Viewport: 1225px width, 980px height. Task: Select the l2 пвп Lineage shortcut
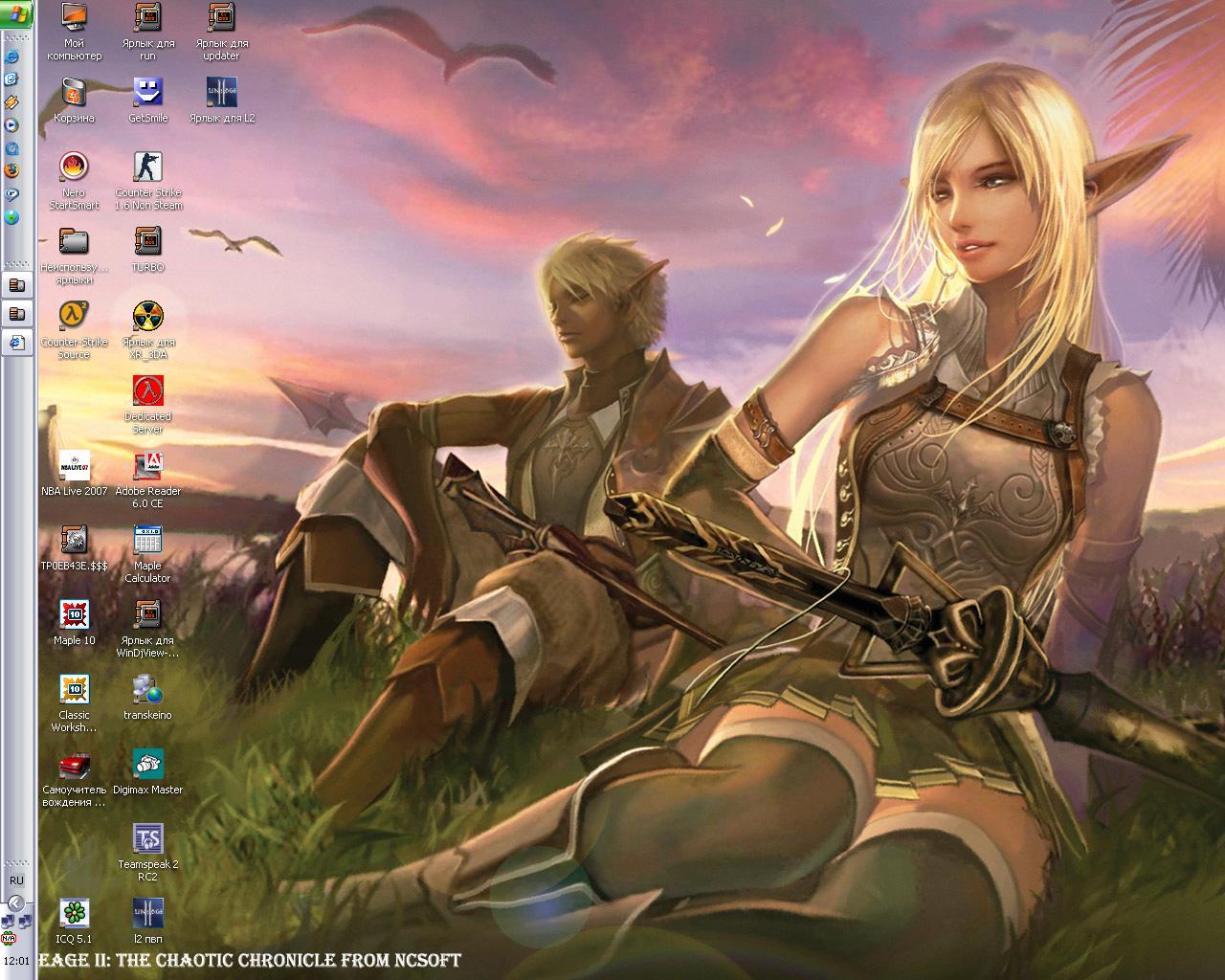[147, 921]
